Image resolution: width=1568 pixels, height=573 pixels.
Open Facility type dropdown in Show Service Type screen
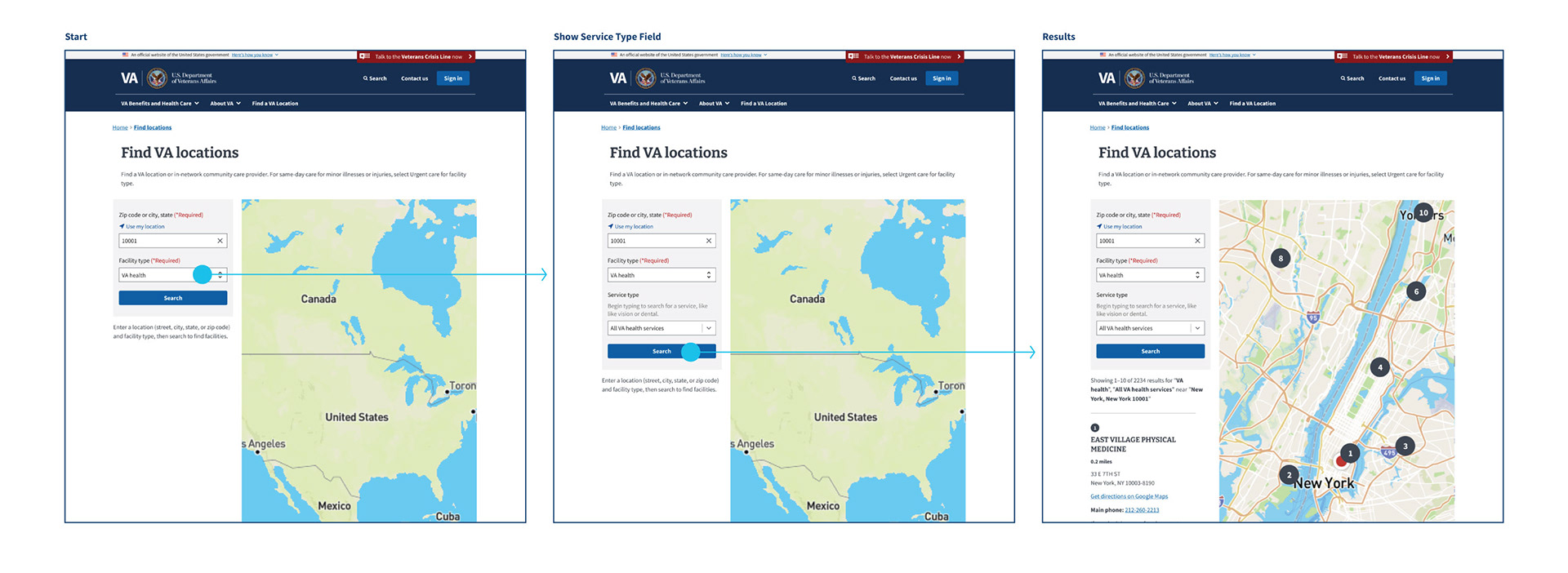tap(661, 275)
